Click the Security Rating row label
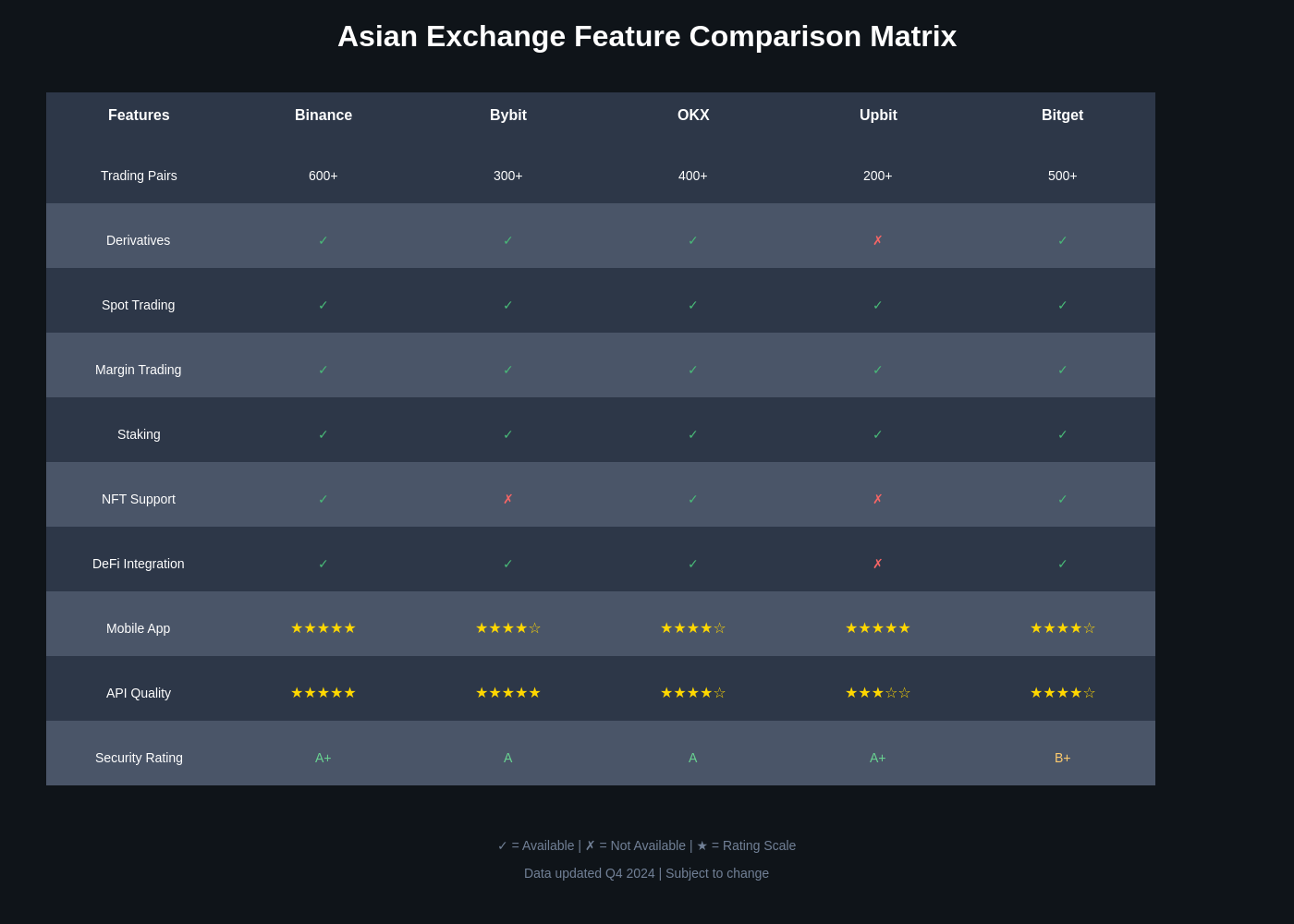The width and height of the screenshot is (1294, 924). coord(139,758)
